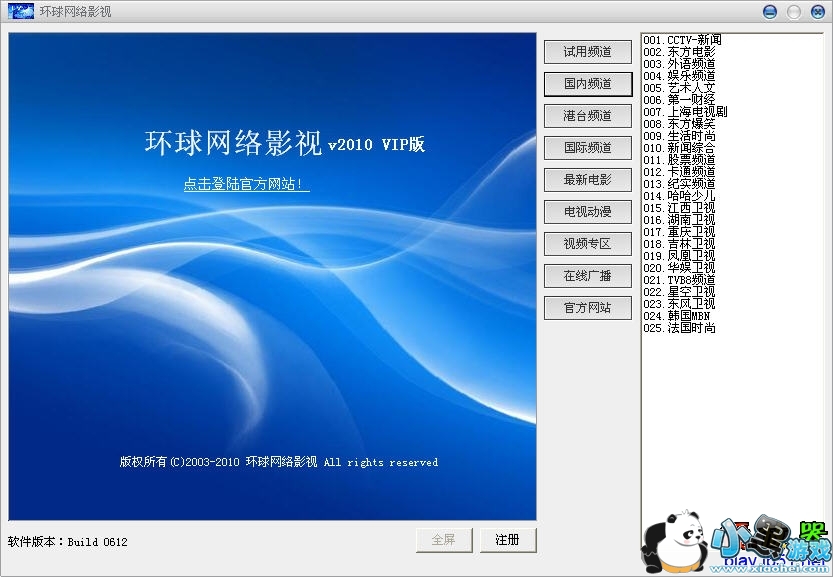
Task: Open the 最新电影 section
Action: click(x=588, y=180)
